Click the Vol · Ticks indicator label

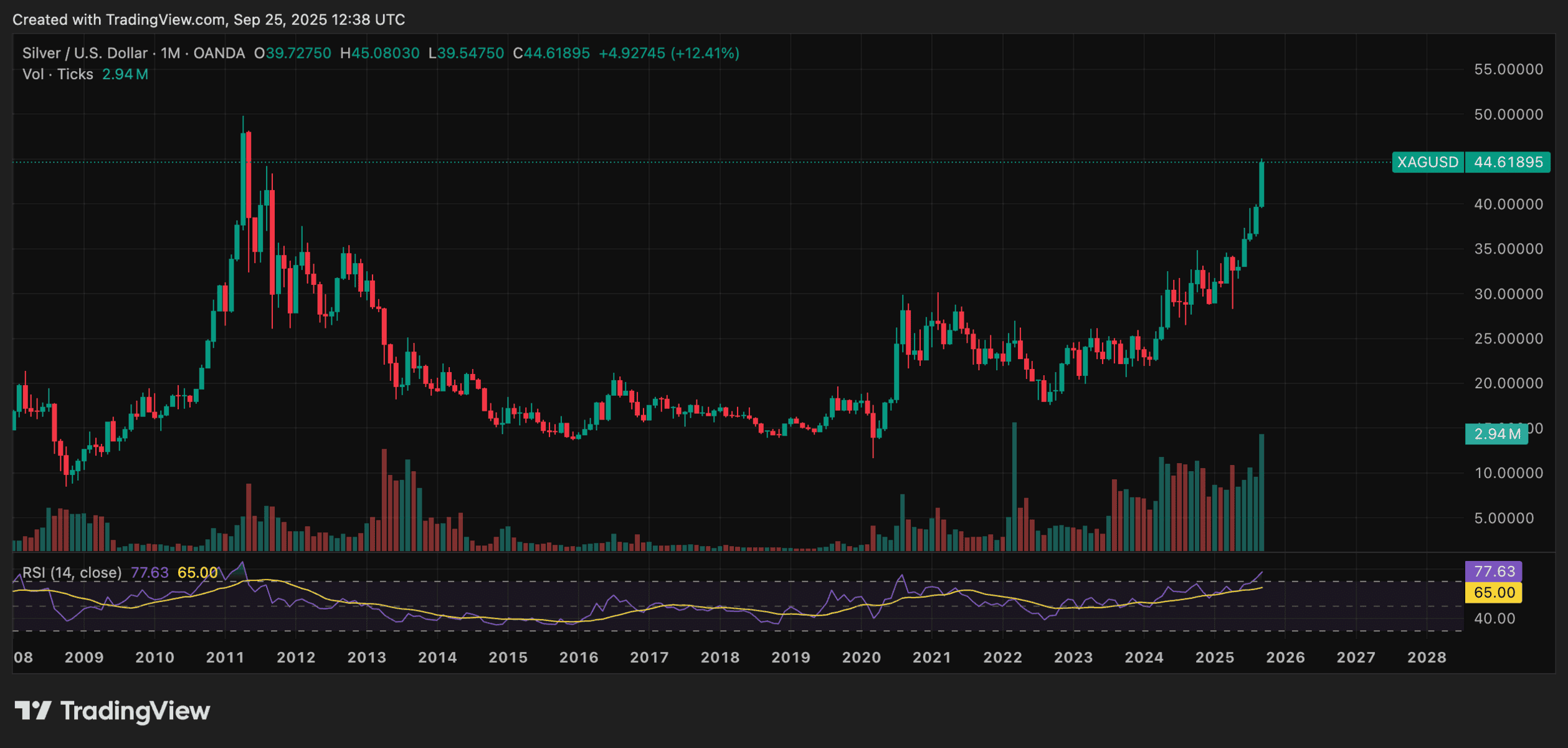click(57, 75)
